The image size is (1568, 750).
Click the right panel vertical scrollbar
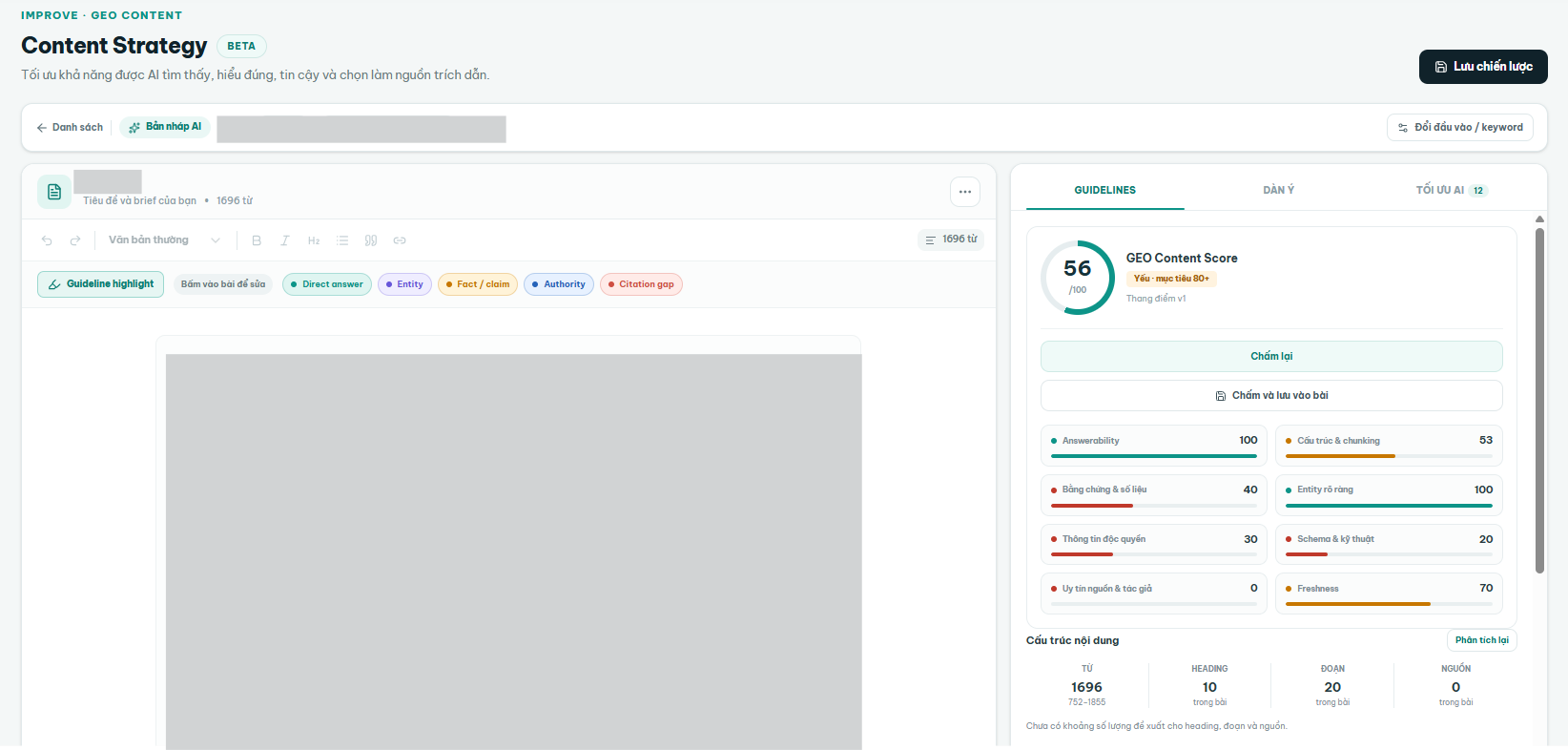coord(1539,401)
